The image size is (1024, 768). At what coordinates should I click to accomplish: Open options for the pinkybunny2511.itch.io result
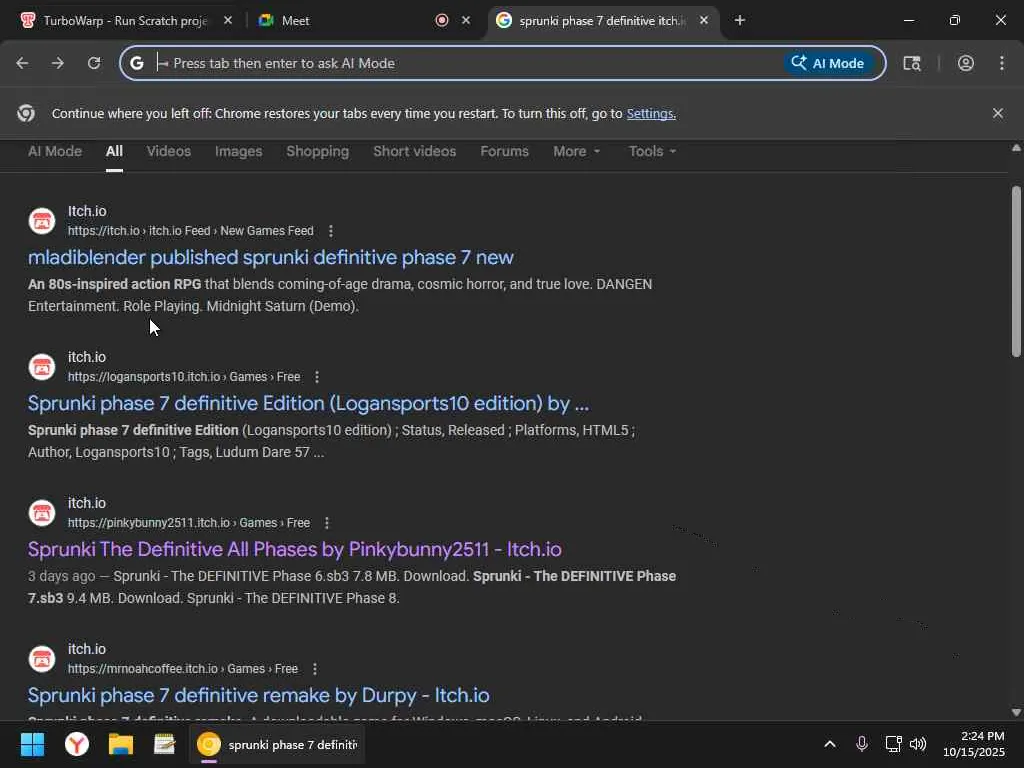(x=327, y=523)
